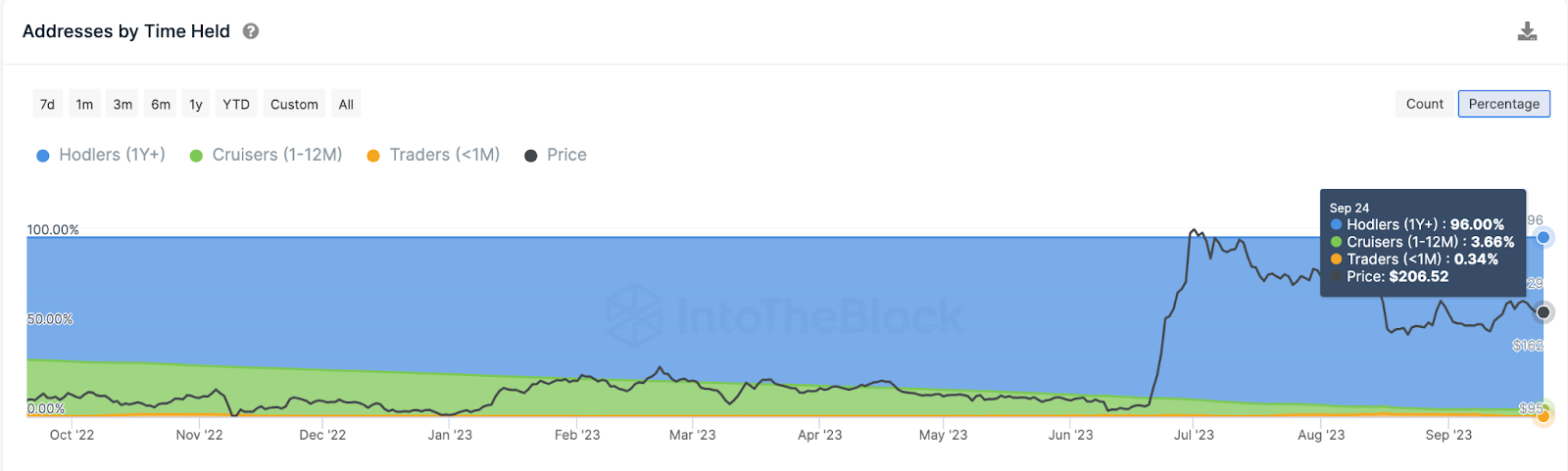Click the green Cruisers legend dot
The height and width of the screenshot is (471, 1568).
[x=196, y=156]
